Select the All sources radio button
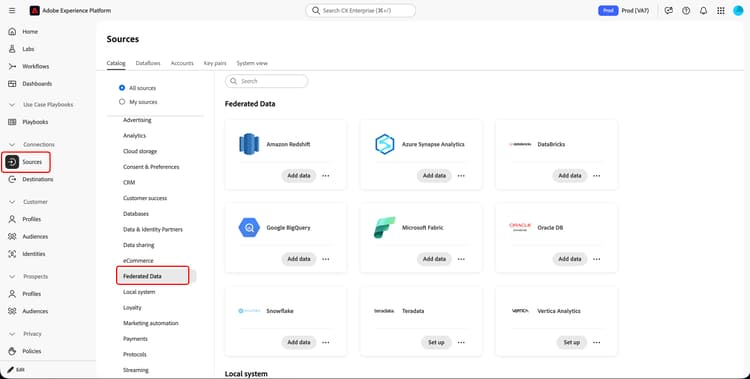The image size is (750, 379). point(122,88)
